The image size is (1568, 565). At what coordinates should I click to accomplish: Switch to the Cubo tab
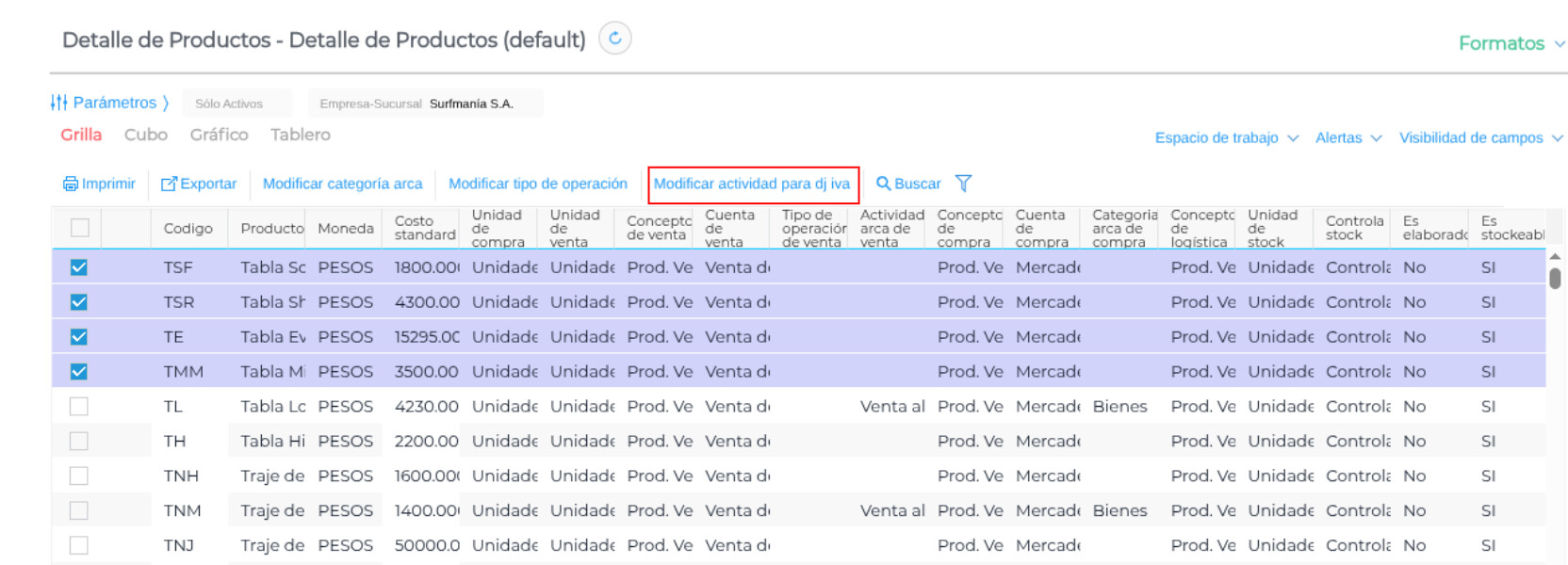click(146, 135)
